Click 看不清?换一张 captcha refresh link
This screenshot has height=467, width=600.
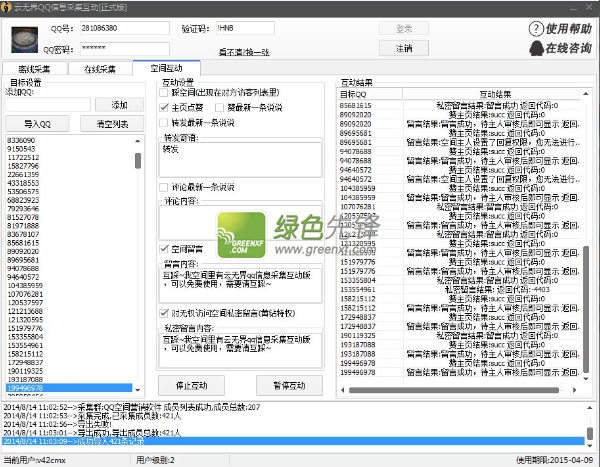(x=244, y=49)
